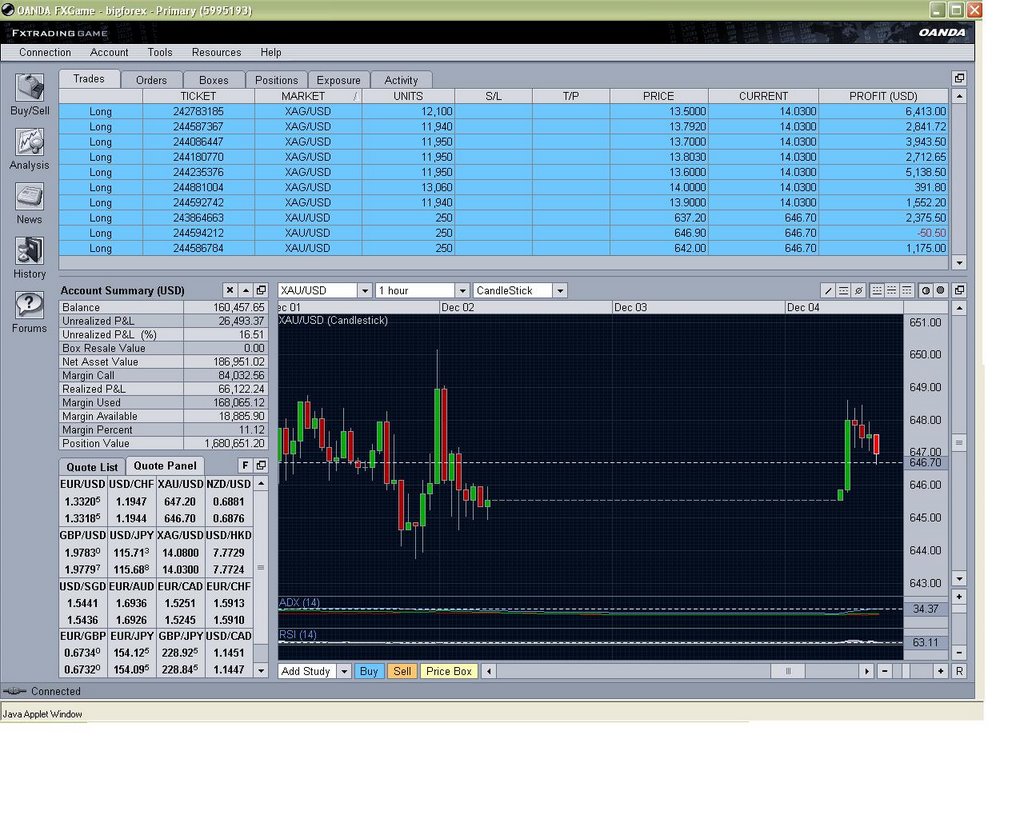Click the quote panel scrollbar thumb
The height and width of the screenshot is (819, 1024).
tap(261, 568)
